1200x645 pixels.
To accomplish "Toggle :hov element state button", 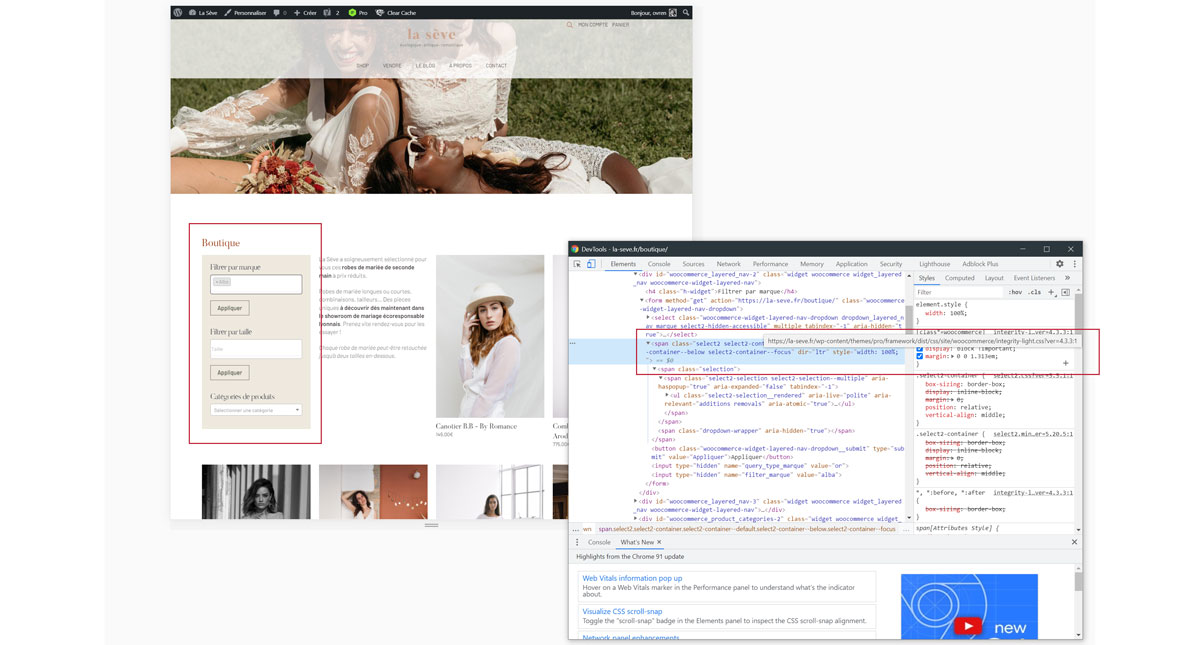I will click(x=1016, y=292).
